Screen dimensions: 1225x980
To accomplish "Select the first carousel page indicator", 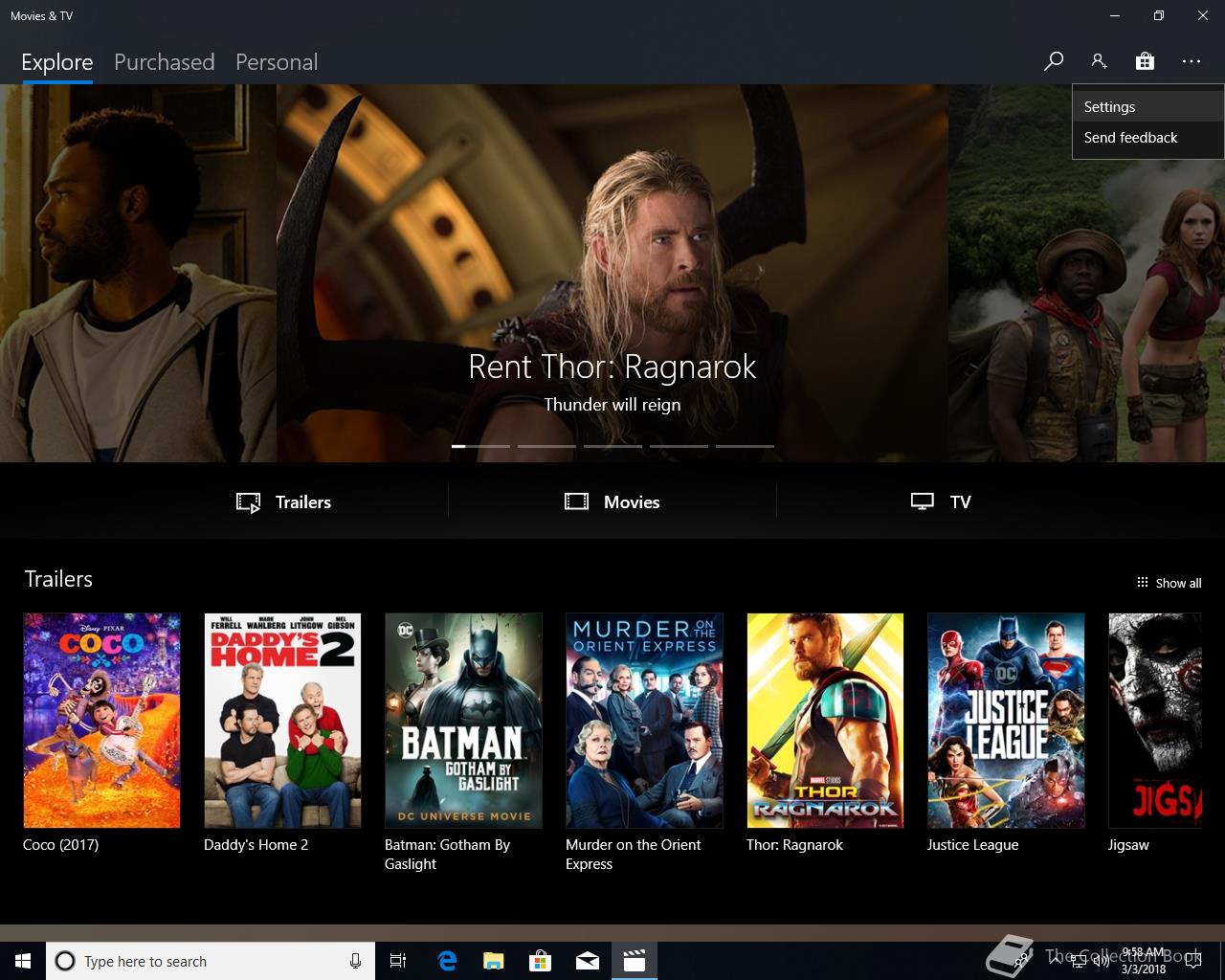I will click(480, 446).
